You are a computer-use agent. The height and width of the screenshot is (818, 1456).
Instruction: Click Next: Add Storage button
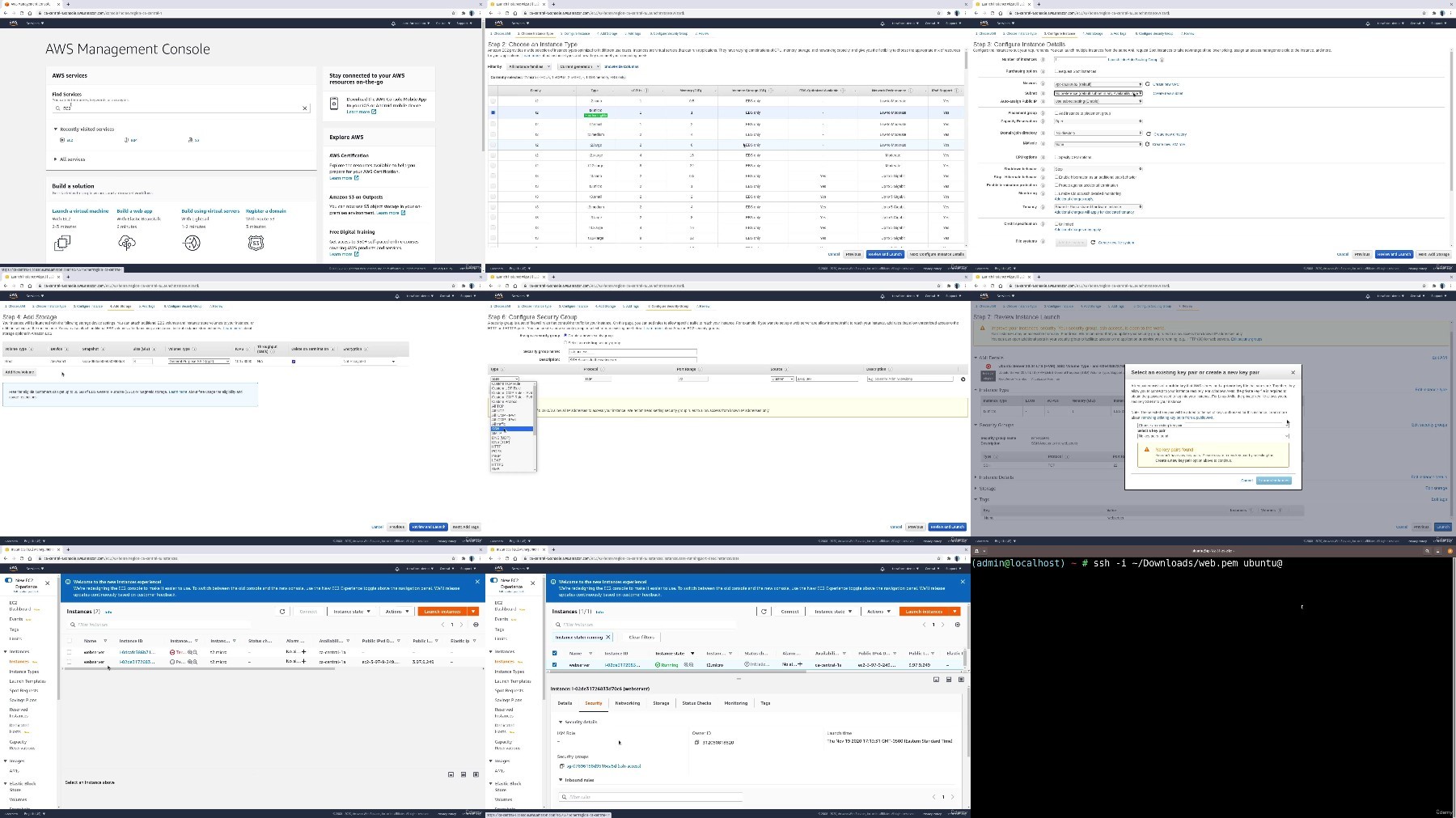(x=1434, y=254)
